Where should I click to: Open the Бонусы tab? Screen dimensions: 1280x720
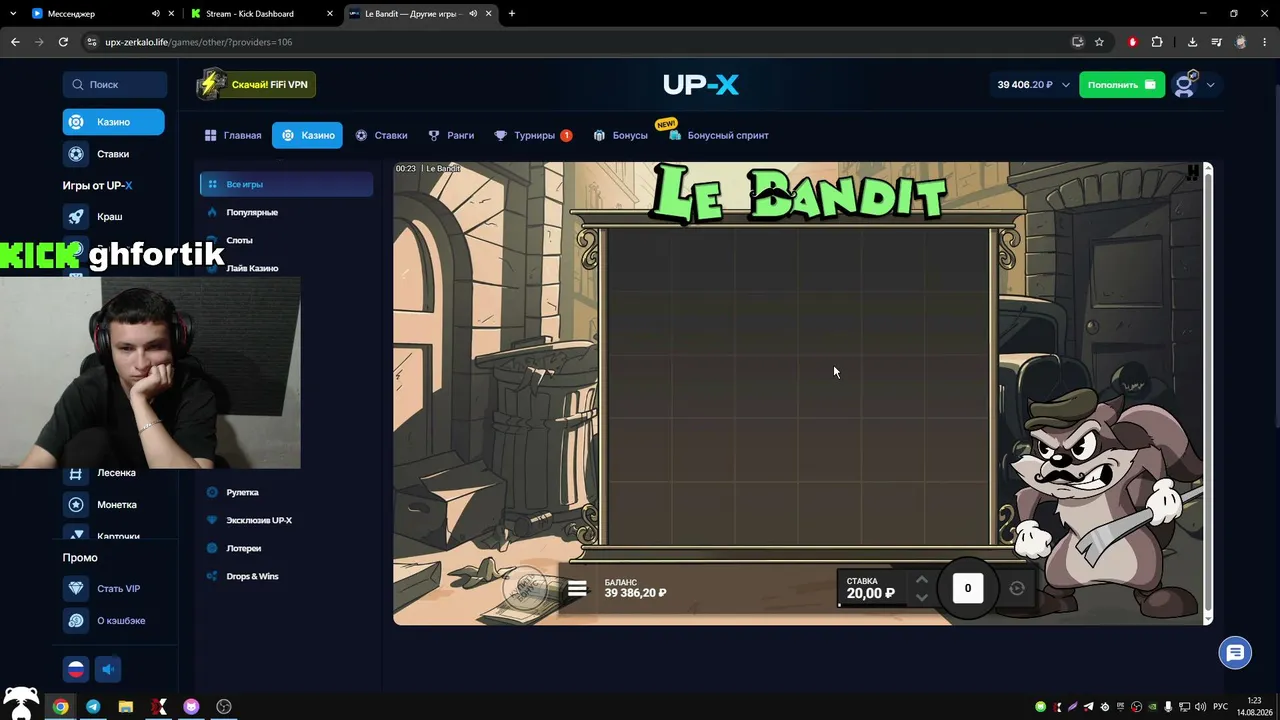point(620,135)
